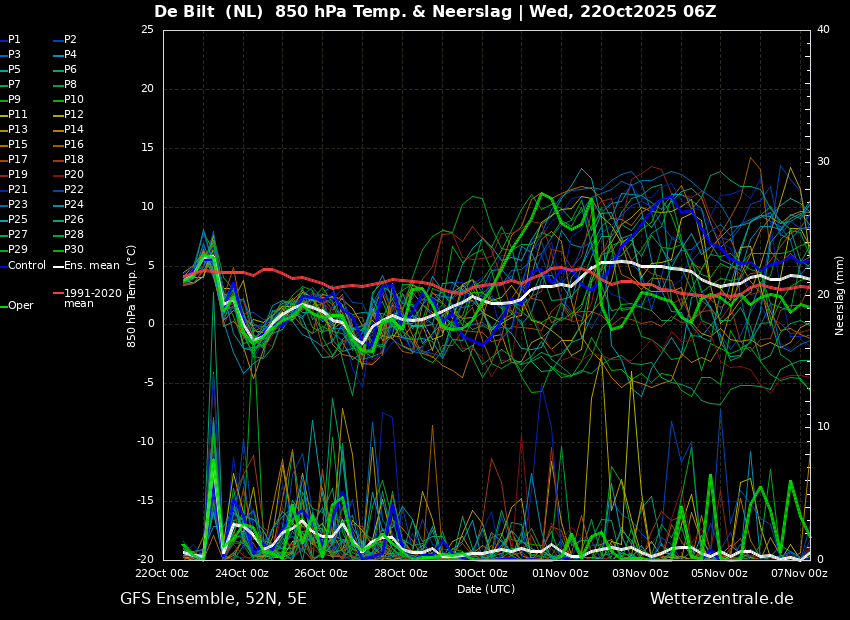Click the P1 legend label
This screenshot has width=850, height=620.
click(14, 40)
